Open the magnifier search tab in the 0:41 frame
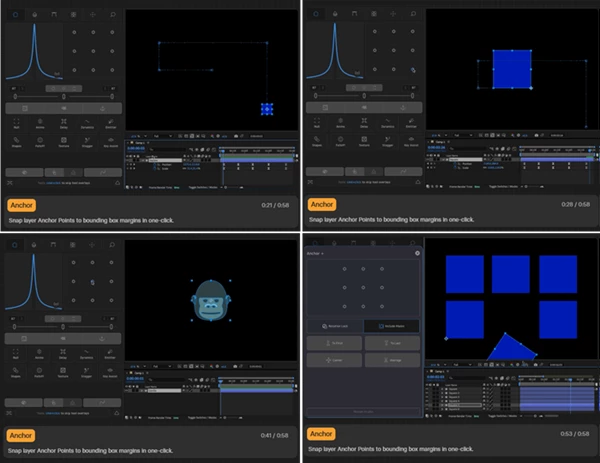This screenshot has width=600, height=463. click(x=112, y=245)
